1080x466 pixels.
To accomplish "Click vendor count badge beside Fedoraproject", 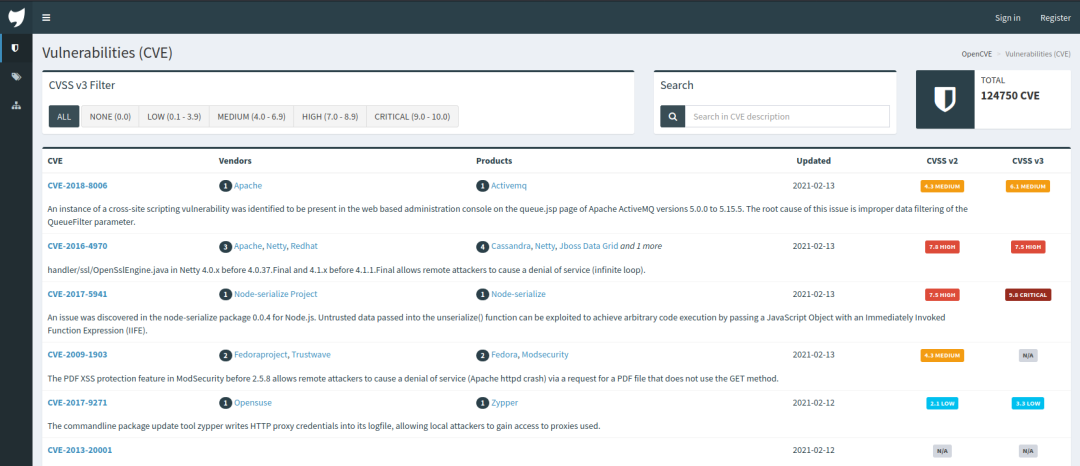I will coord(225,355).
